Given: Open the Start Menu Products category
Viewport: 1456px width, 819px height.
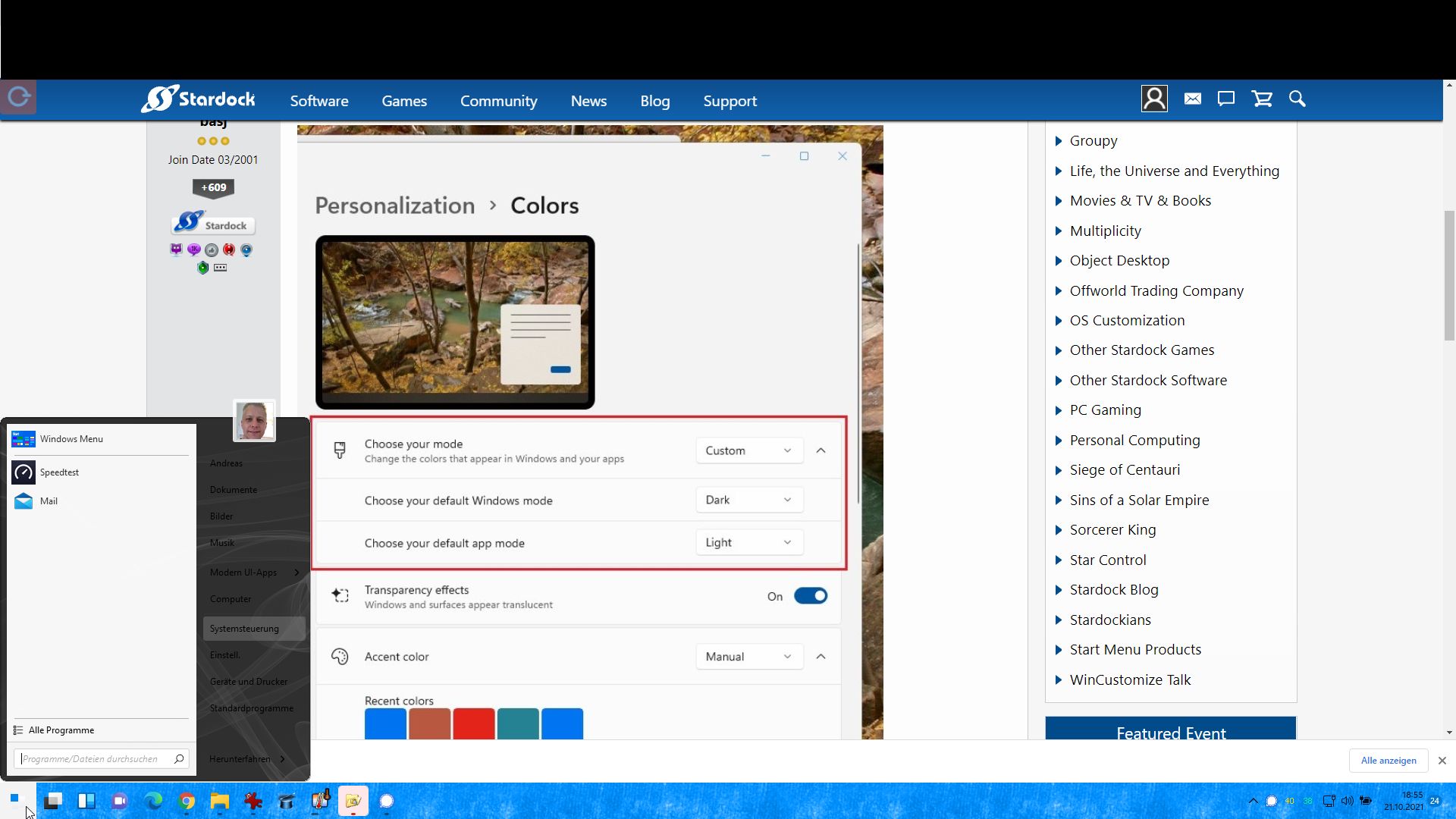Looking at the screenshot, I should [x=1135, y=650].
